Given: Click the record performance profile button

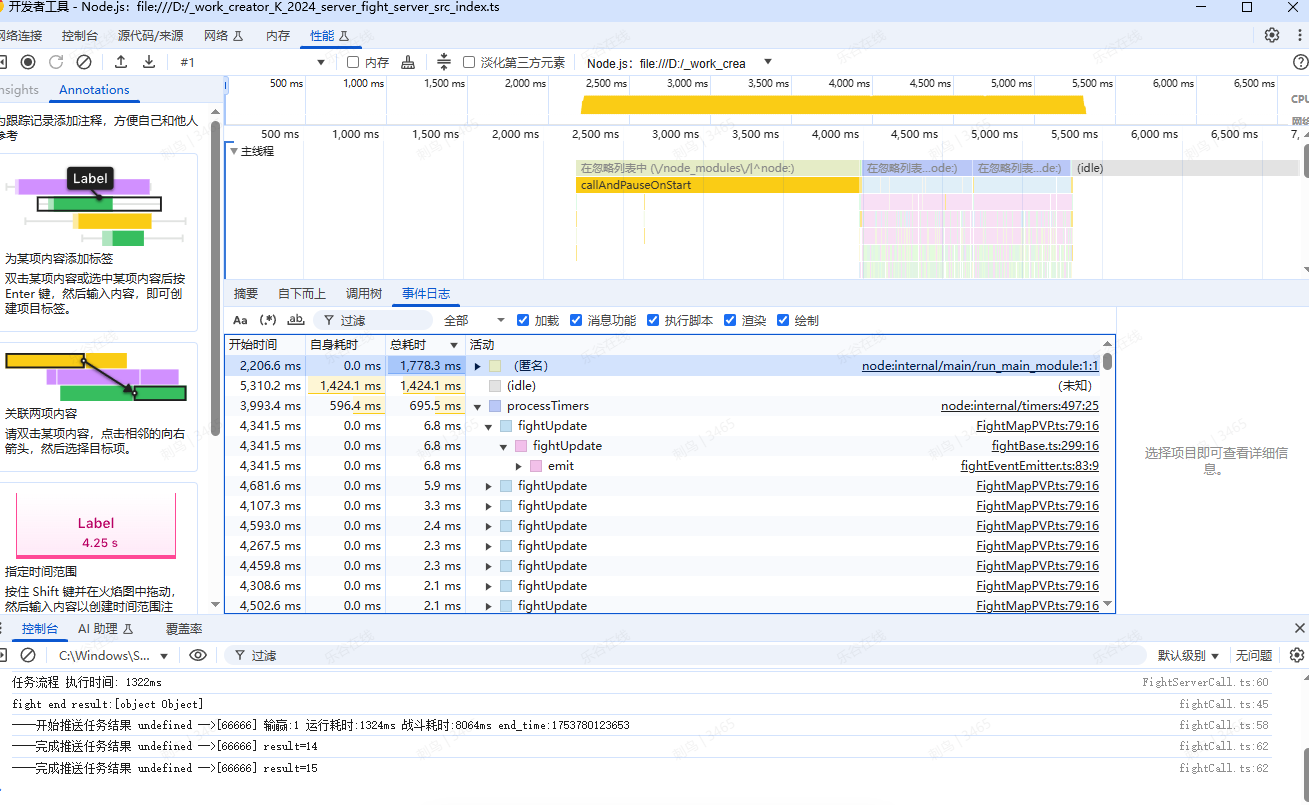Looking at the screenshot, I should (x=28, y=62).
